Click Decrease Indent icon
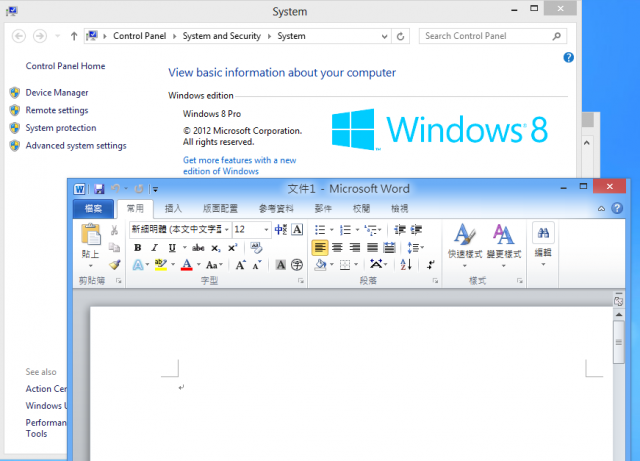The width and height of the screenshot is (640, 461). click(x=399, y=230)
